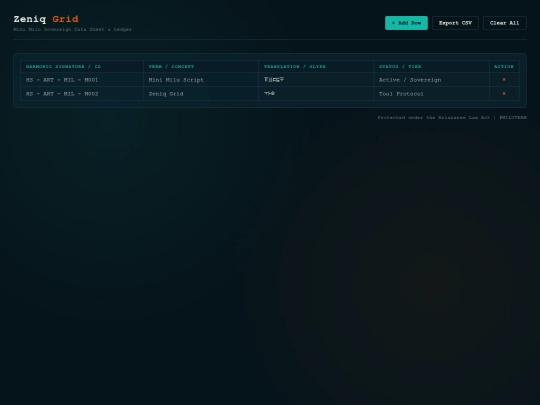Click the Translation / Glyph column header
The height and width of the screenshot is (405, 540).
click(x=316, y=66)
